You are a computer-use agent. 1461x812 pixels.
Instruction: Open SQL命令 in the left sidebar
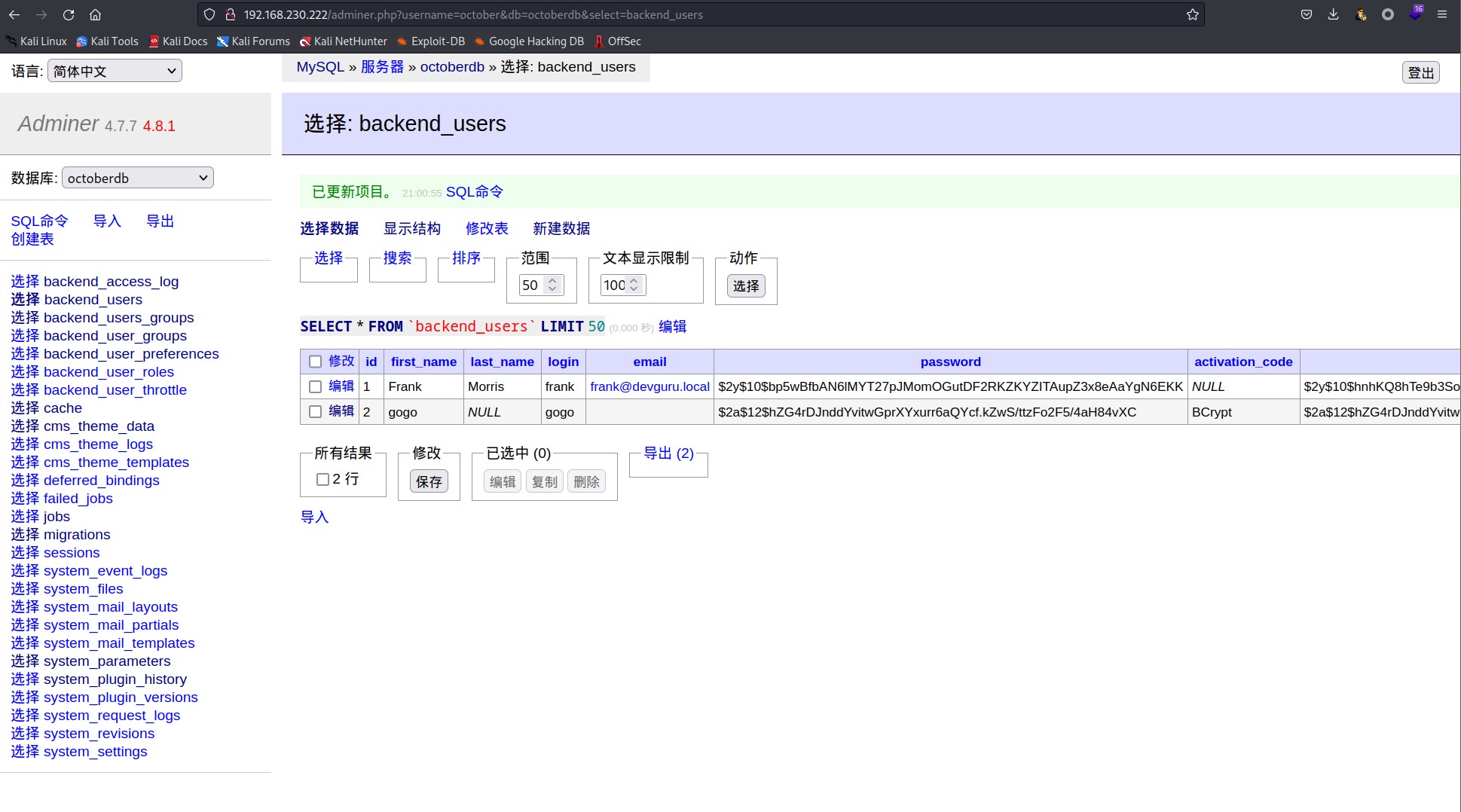39,221
